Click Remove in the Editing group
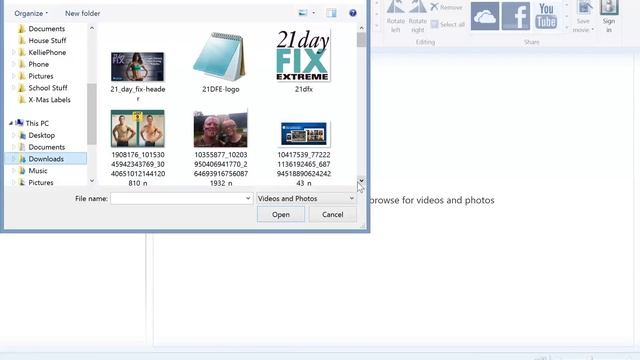Screen dimensions: 640x360 [x=447, y=7]
